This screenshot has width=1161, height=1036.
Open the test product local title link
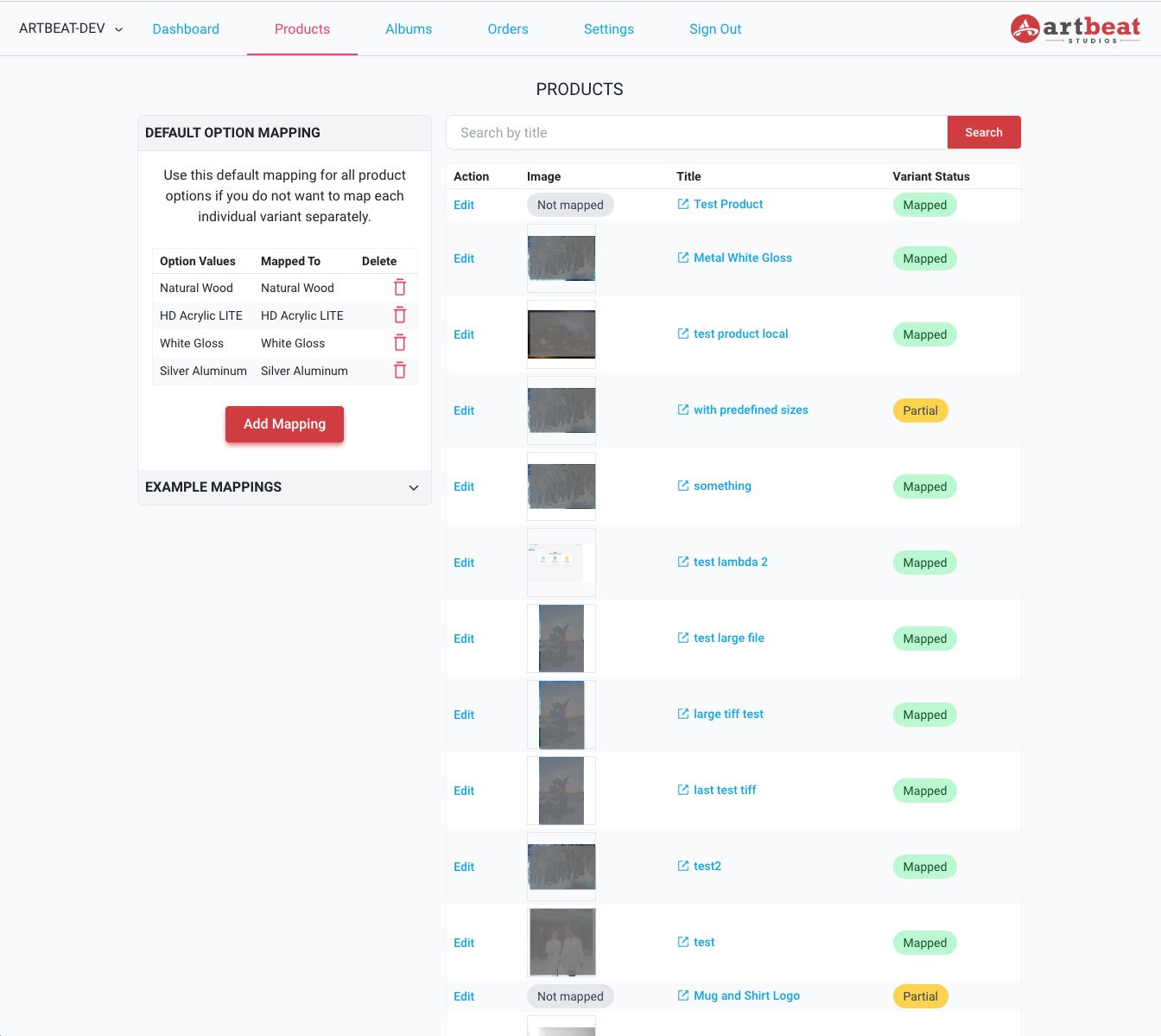tap(740, 334)
